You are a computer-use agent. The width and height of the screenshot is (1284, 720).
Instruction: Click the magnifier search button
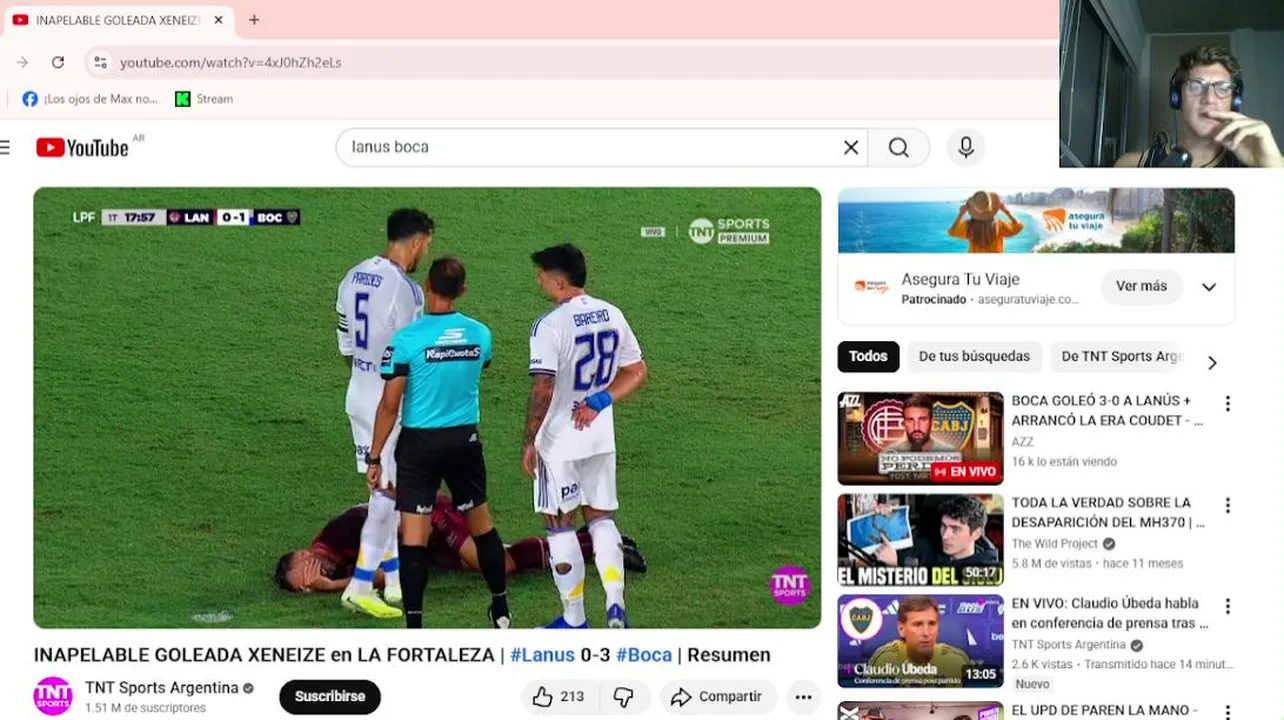point(899,147)
